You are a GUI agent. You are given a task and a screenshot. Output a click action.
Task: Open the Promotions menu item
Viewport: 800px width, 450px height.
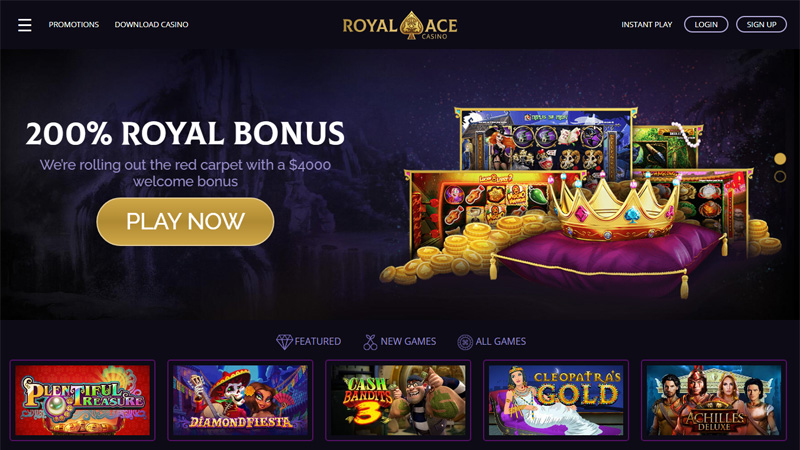pos(73,24)
